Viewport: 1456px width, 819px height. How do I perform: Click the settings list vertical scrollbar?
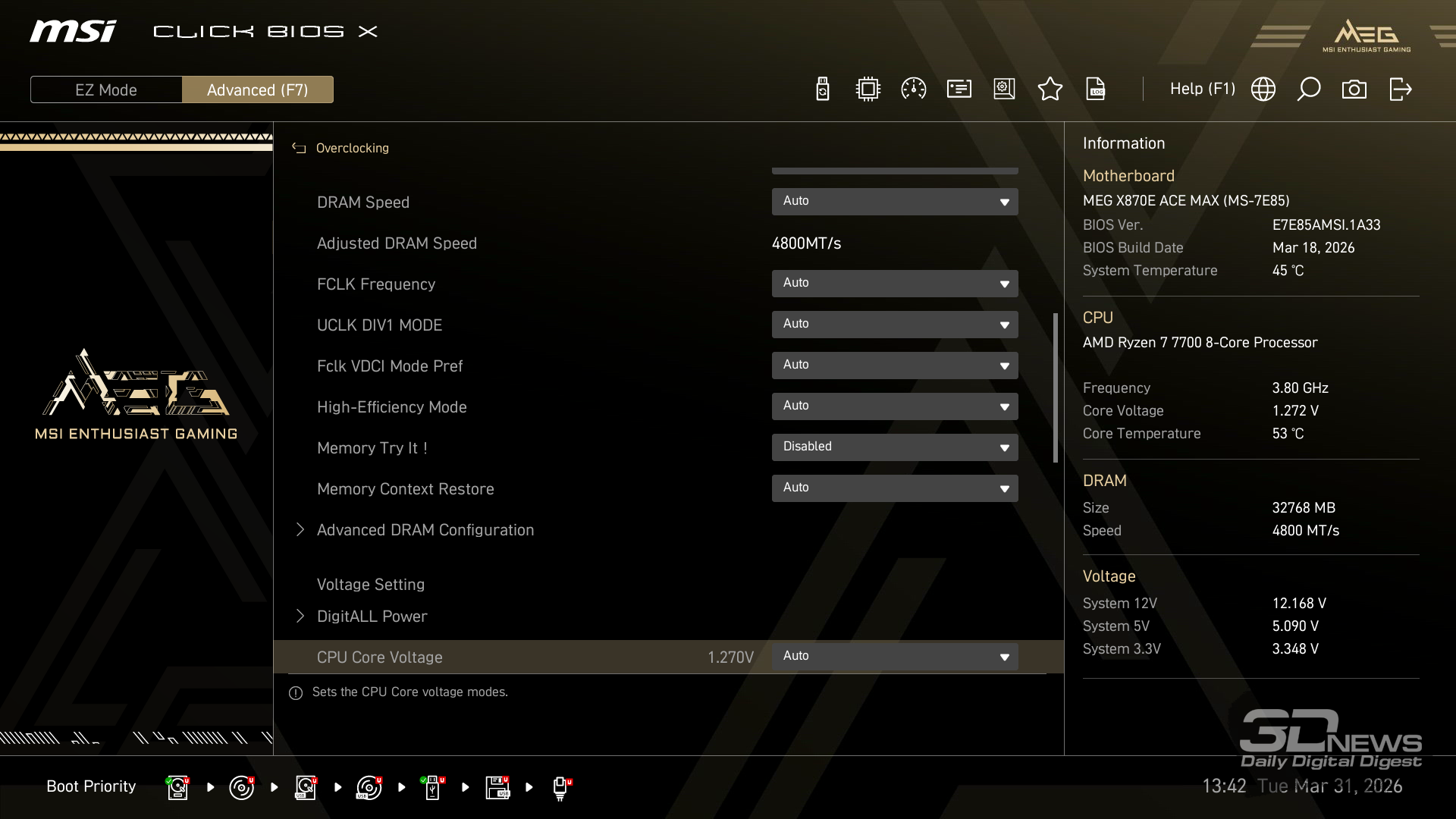[1055, 387]
